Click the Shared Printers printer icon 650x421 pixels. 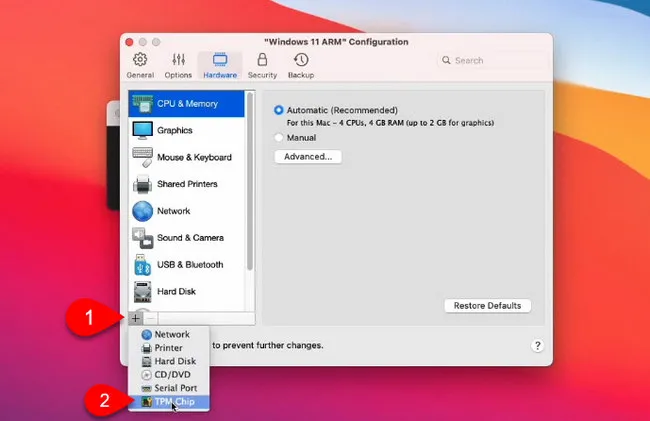pos(142,184)
